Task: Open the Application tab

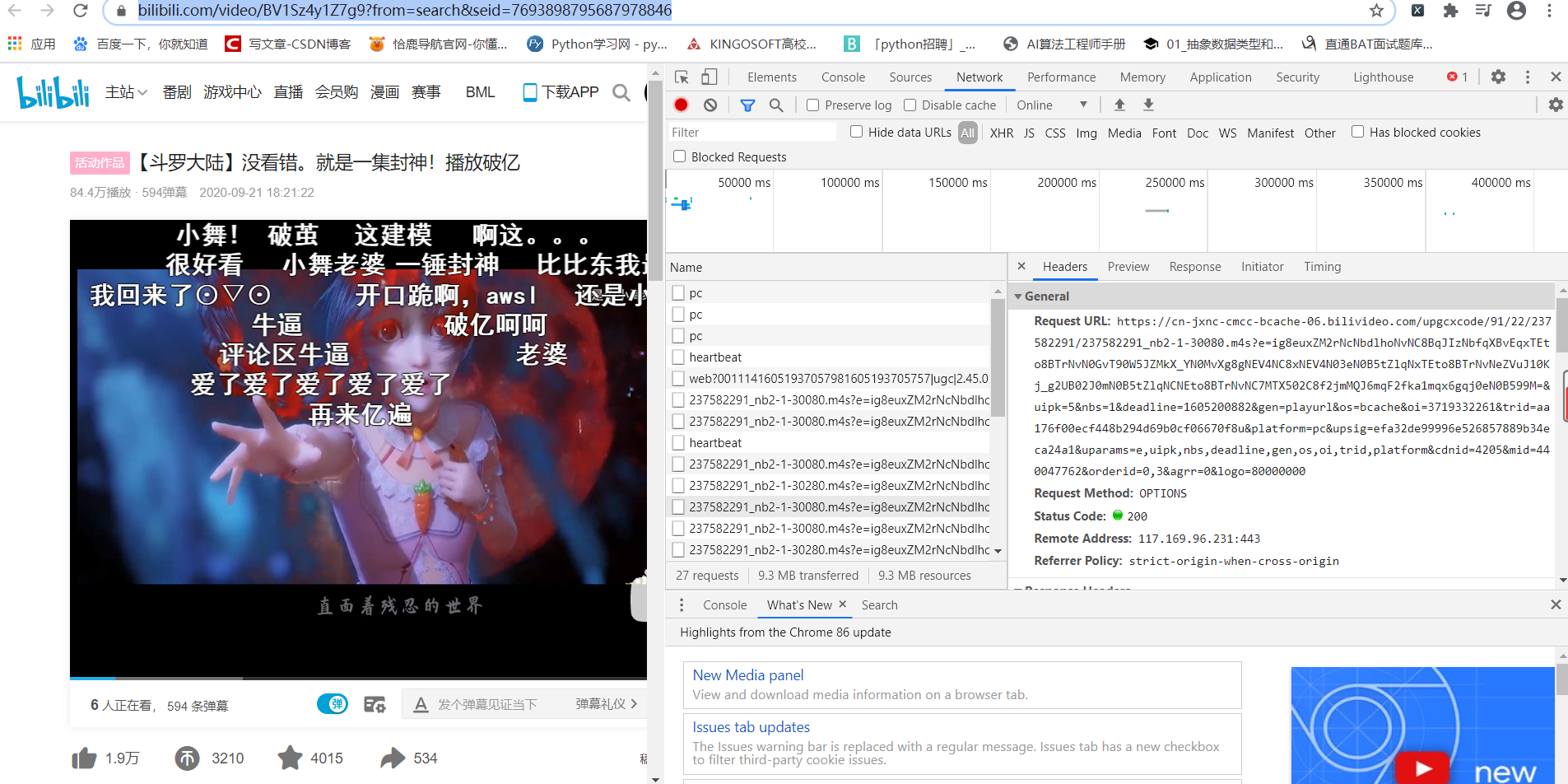Action: click(x=1220, y=77)
